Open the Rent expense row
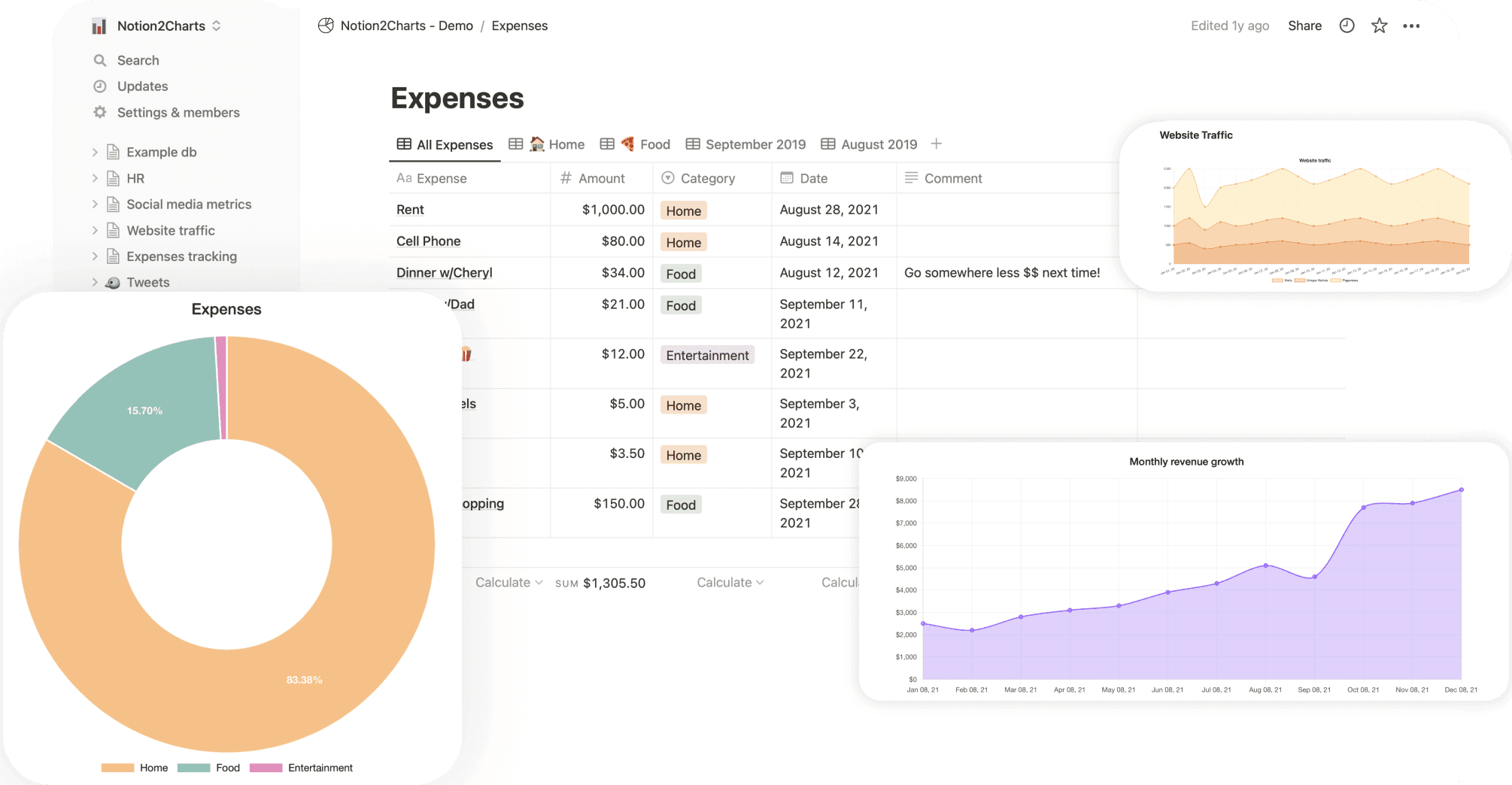Screen dimensions: 1512x785 pos(410,210)
